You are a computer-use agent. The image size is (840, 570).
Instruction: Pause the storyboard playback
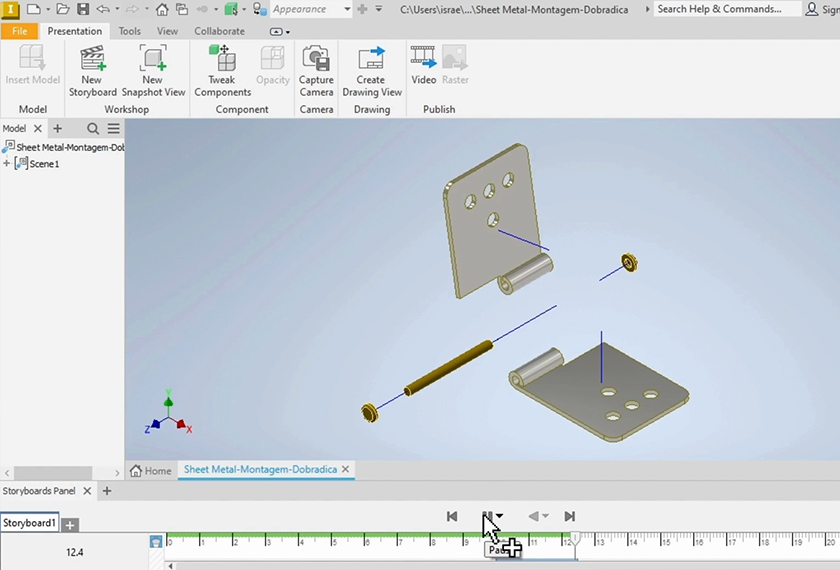click(487, 516)
